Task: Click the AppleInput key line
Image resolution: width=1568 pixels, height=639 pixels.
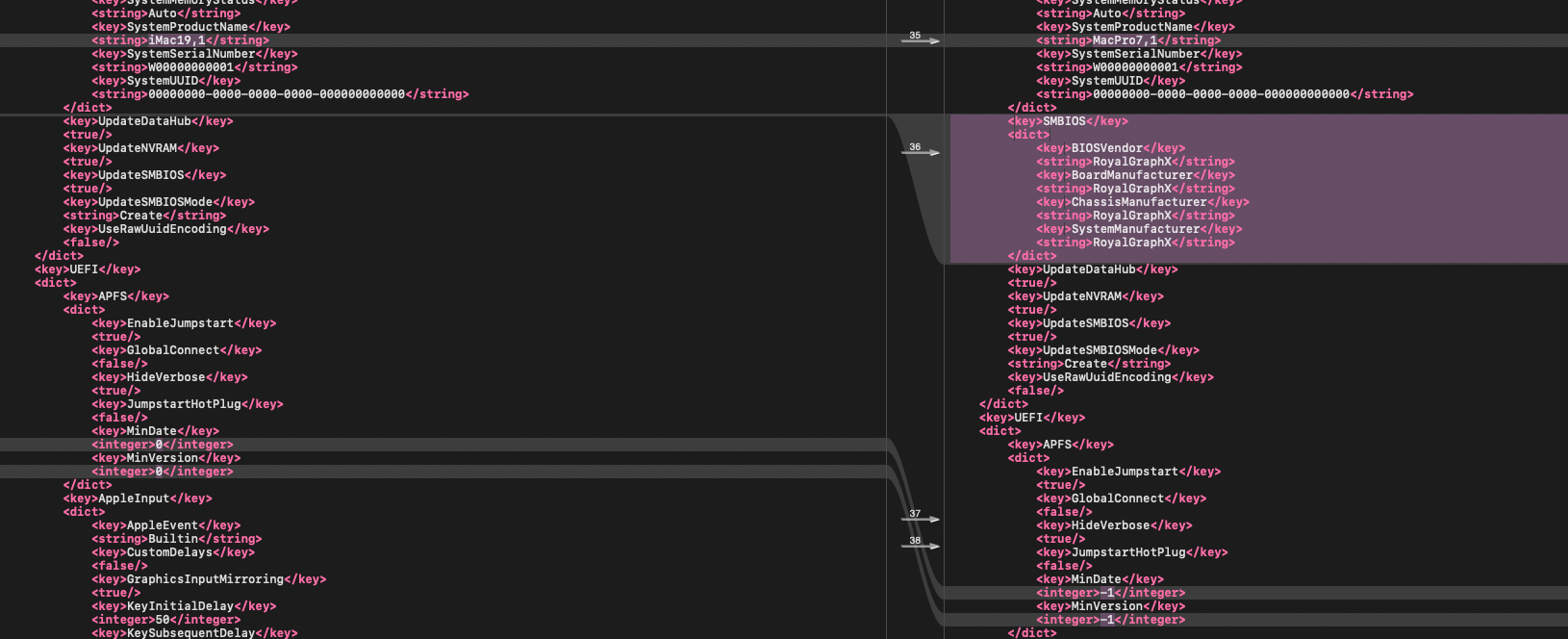Action: 138,498
